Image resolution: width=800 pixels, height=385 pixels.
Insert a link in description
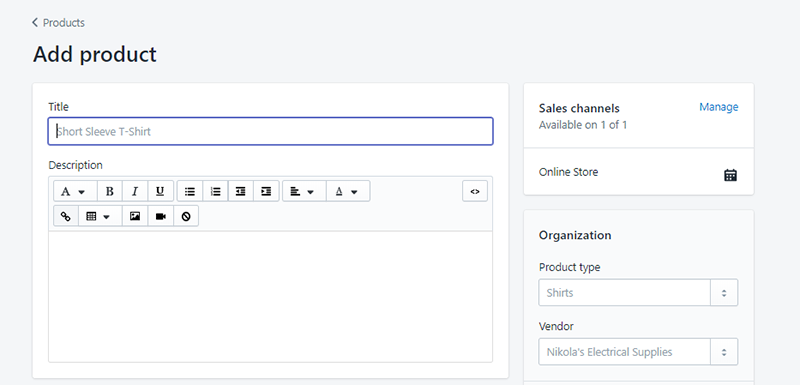[66, 216]
